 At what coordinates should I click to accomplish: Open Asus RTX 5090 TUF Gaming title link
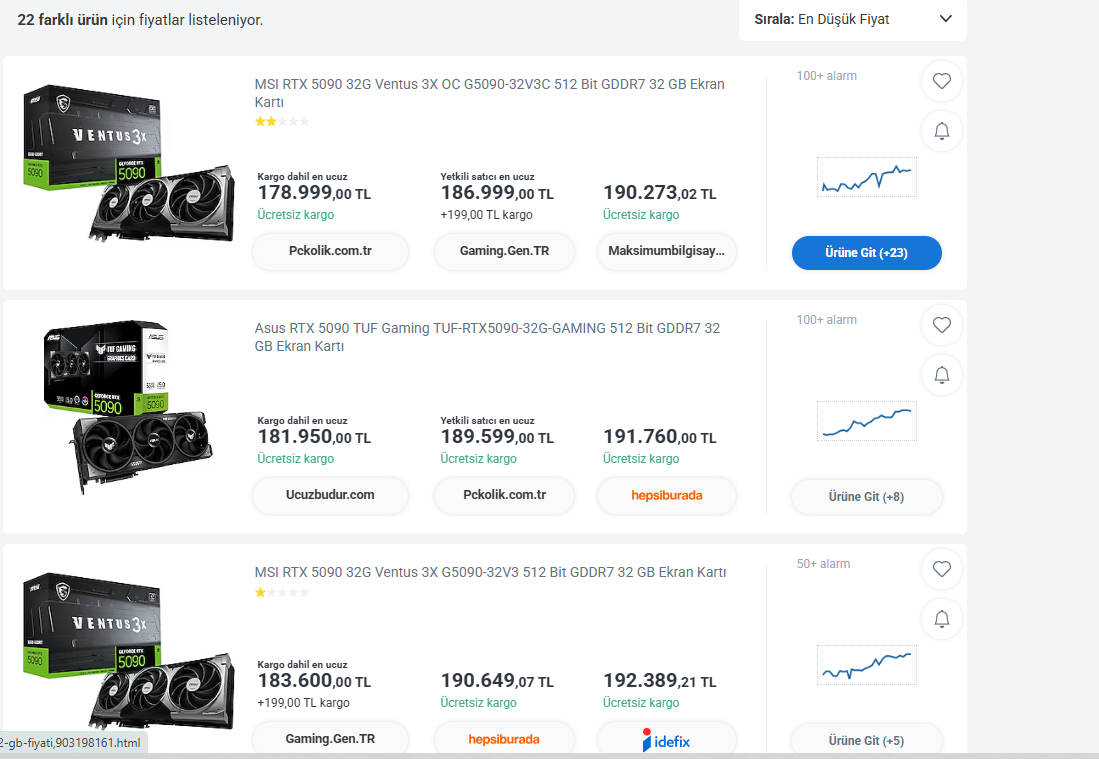(x=487, y=337)
